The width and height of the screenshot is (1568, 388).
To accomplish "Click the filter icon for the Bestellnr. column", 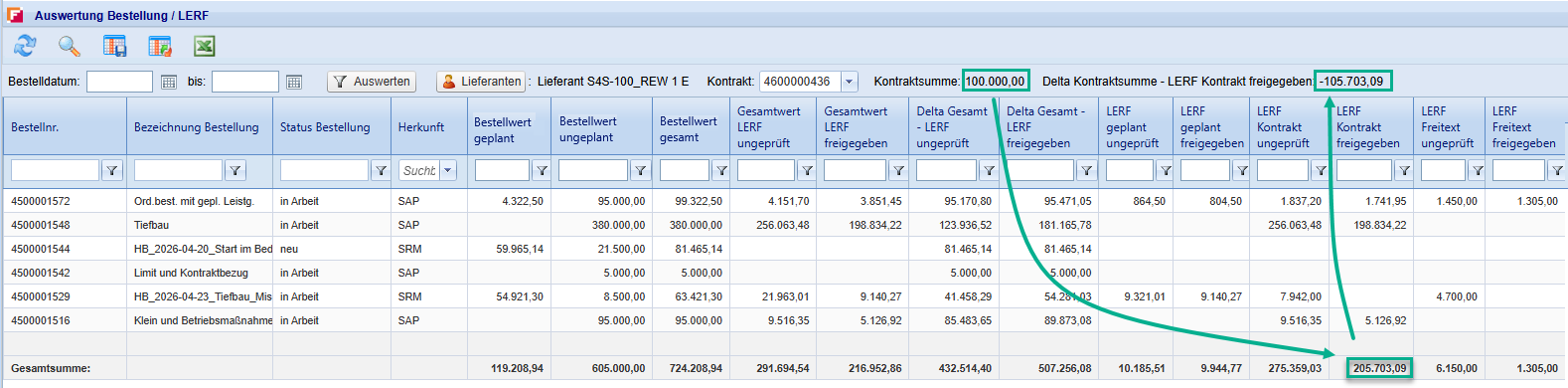I will [x=111, y=170].
